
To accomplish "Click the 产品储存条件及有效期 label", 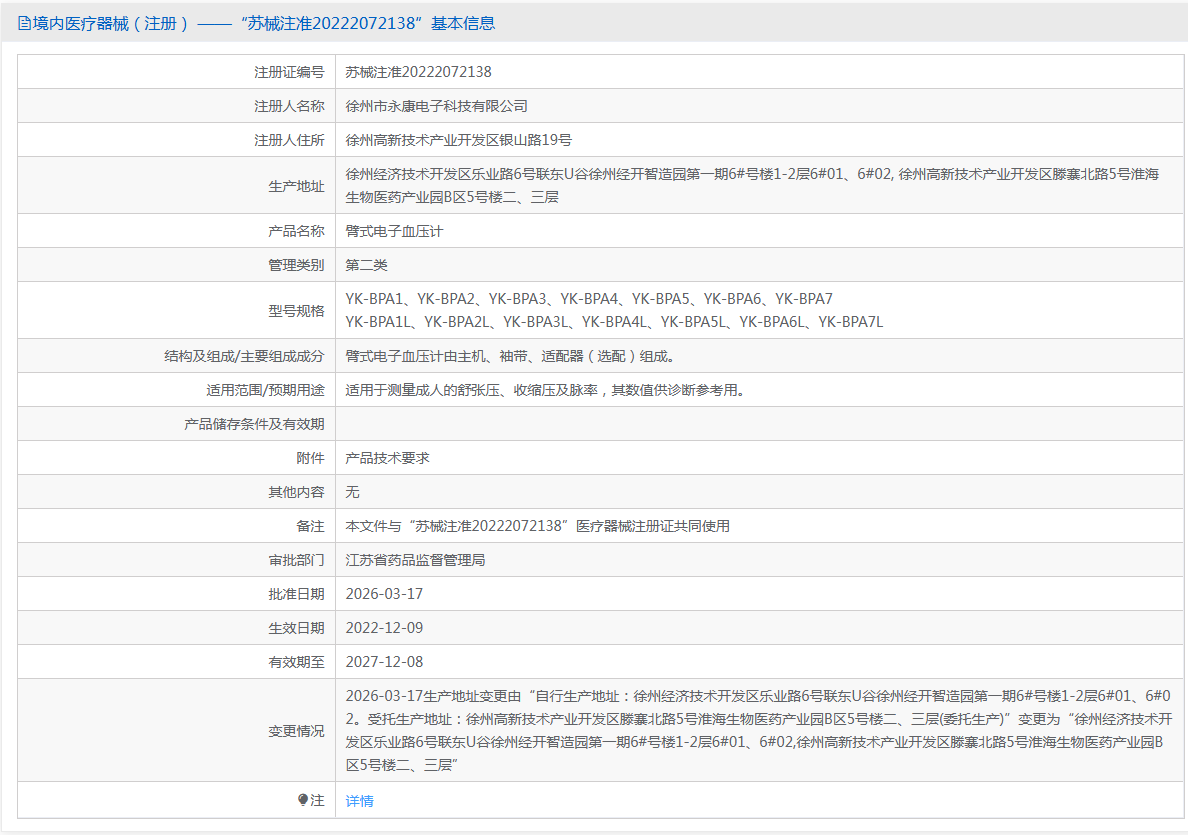I will pos(254,424).
